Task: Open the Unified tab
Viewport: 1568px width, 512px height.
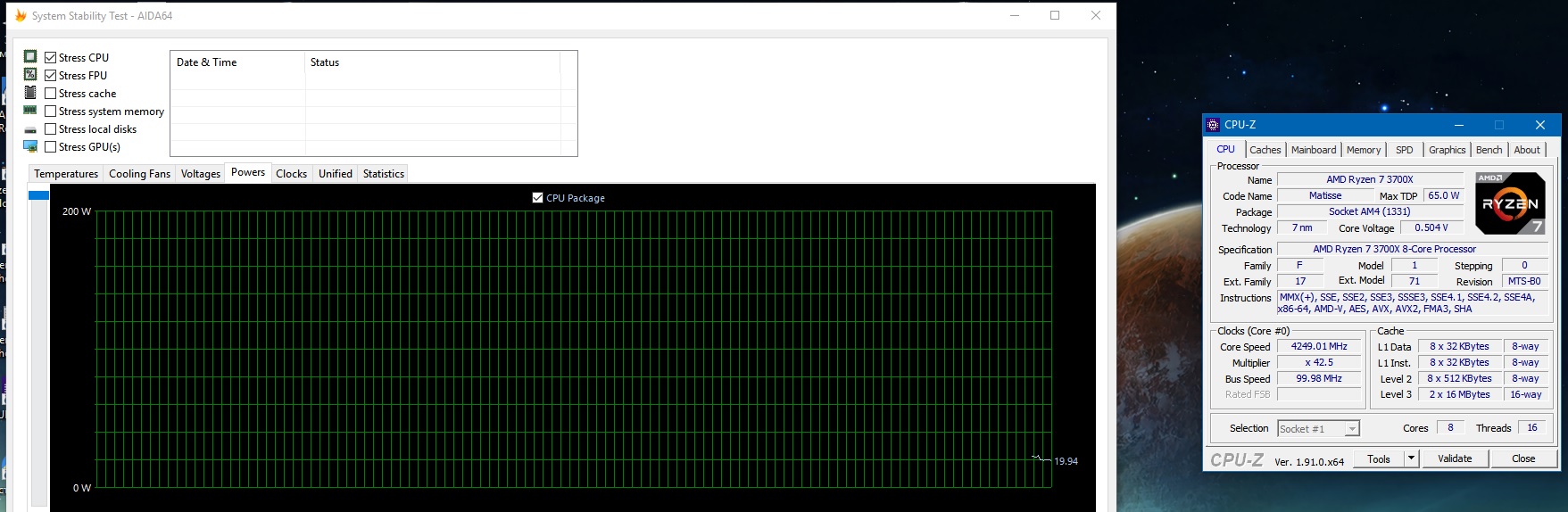Action: (x=336, y=174)
